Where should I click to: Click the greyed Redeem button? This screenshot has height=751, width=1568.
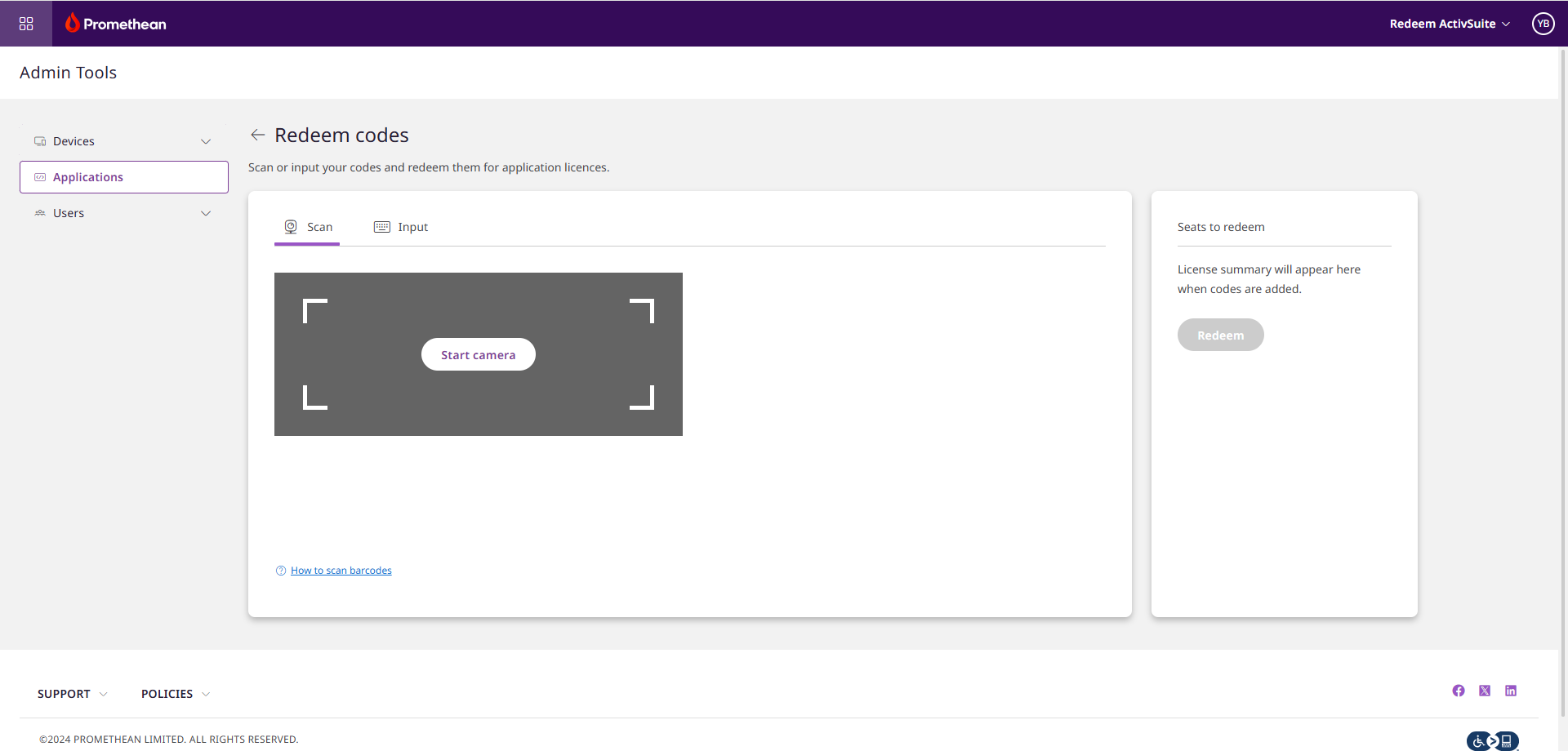pos(1220,335)
